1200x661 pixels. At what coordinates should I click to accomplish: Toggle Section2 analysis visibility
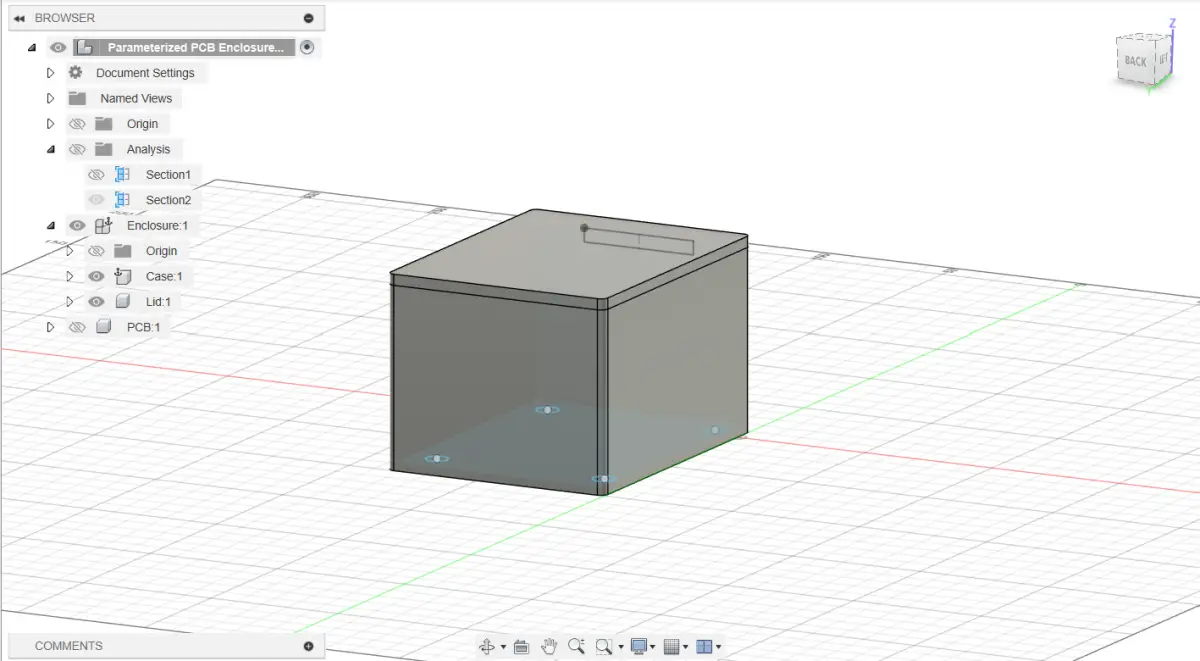tap(96, 200)
